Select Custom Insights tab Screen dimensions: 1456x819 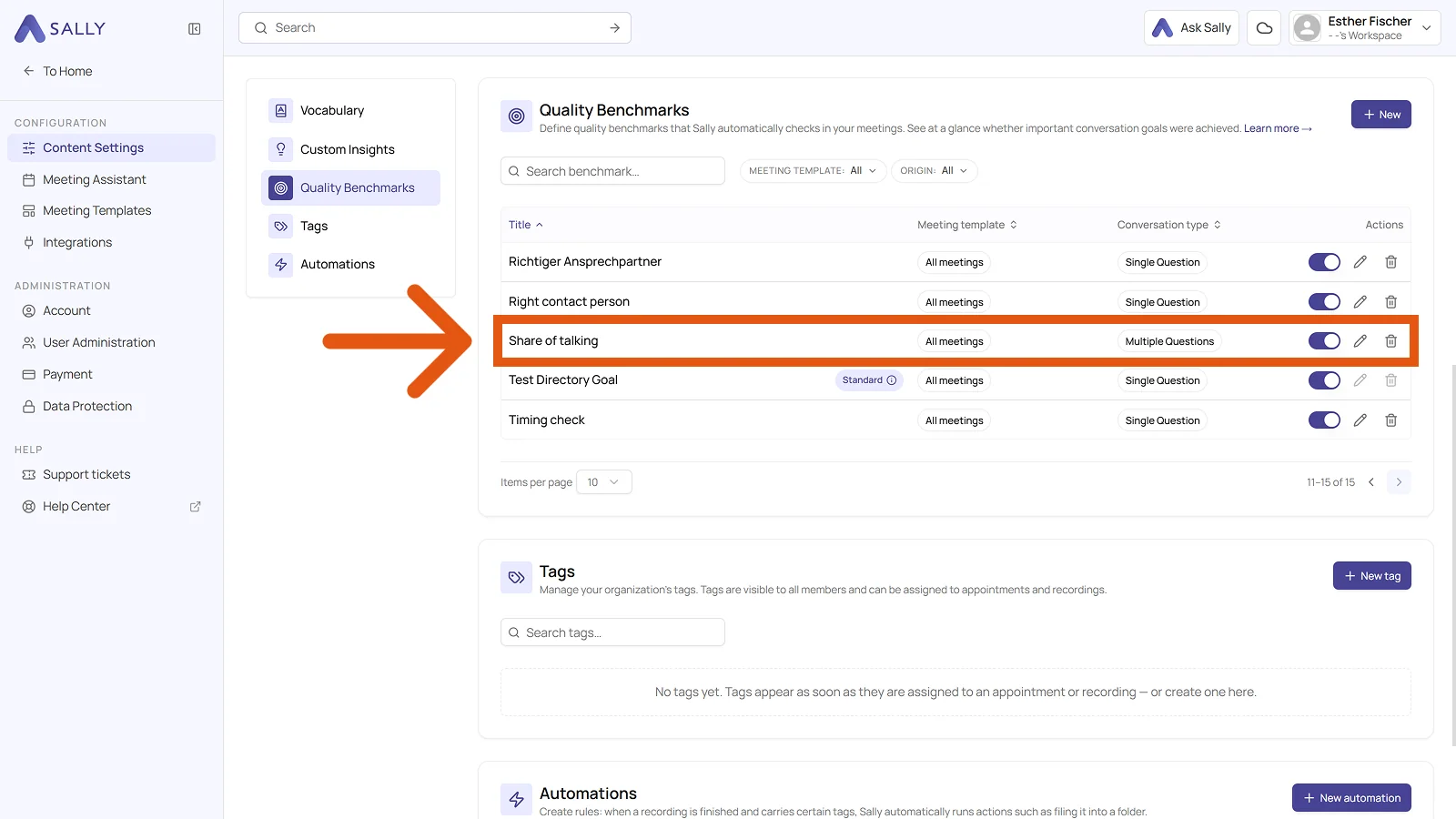click(350, 149)
